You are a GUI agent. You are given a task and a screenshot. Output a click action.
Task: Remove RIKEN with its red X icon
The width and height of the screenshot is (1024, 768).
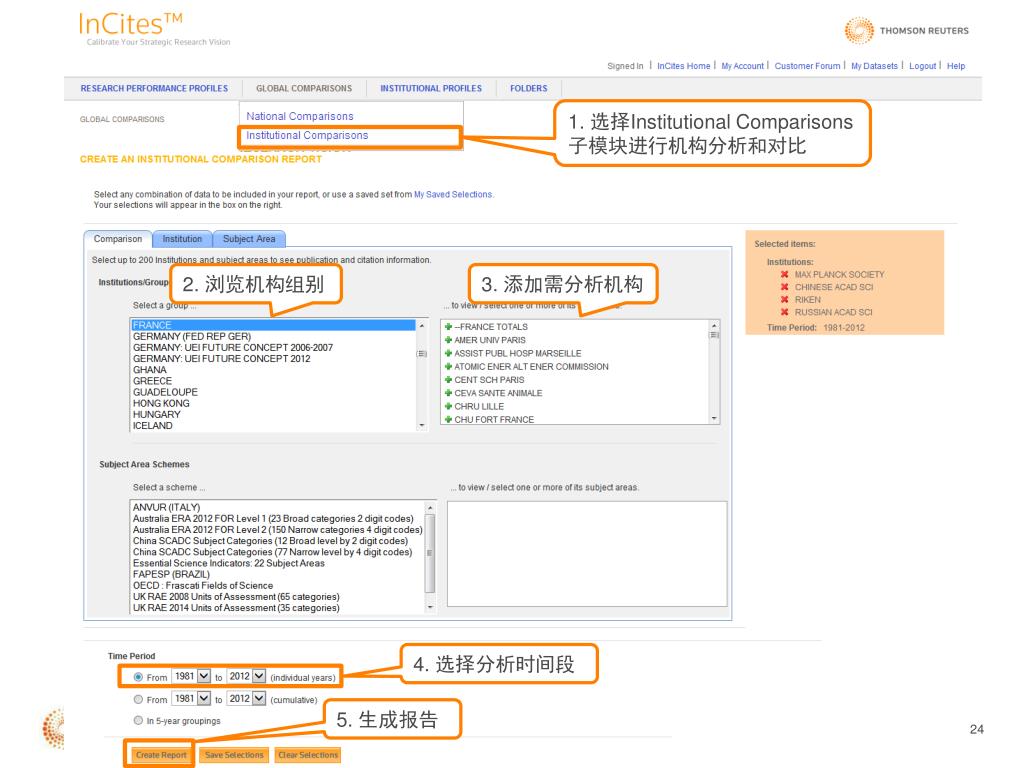point(784,299)
